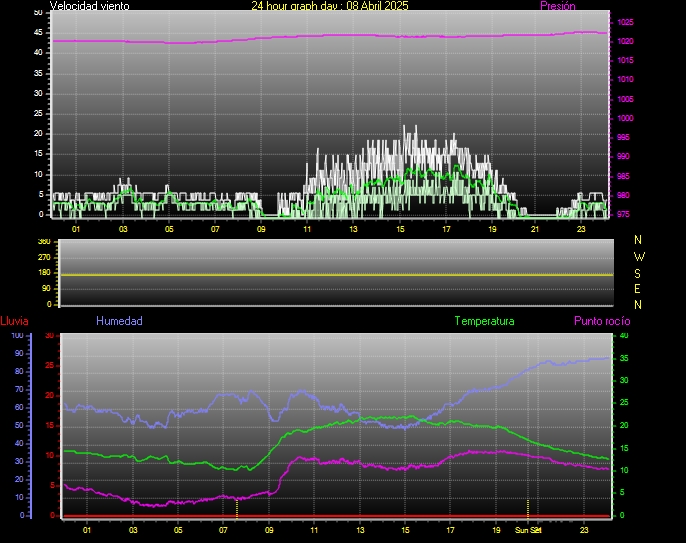Click the green "40" temperature axis value
Screen dimensions: 686x543
pyautogui.click(x=624, y=336)
